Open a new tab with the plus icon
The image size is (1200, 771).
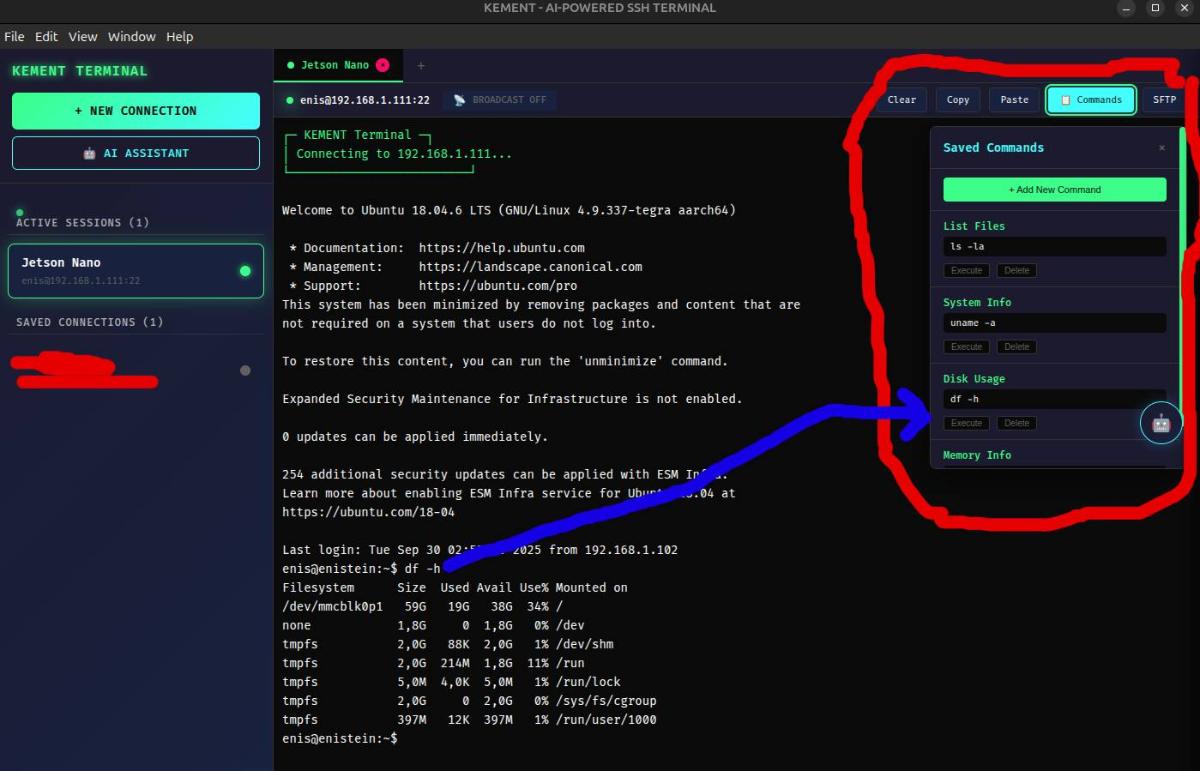click(421, 65)
